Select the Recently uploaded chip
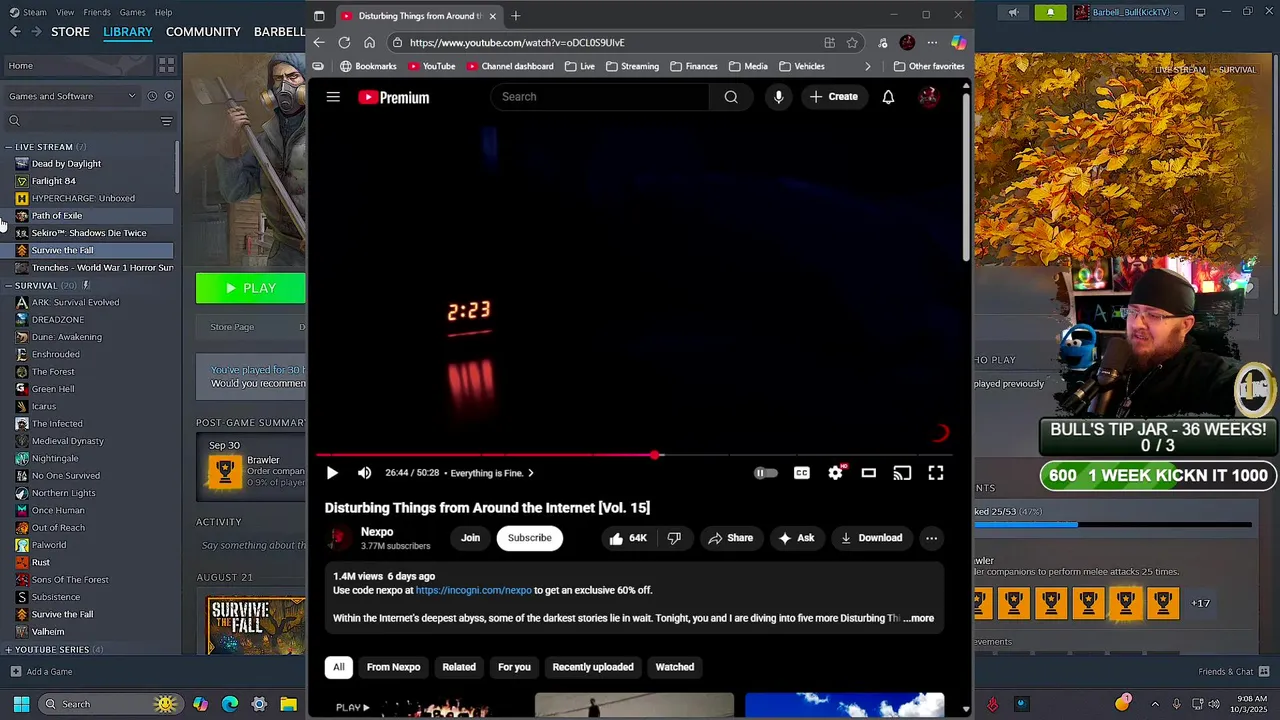1280x720 pixels. pos(593,667)
